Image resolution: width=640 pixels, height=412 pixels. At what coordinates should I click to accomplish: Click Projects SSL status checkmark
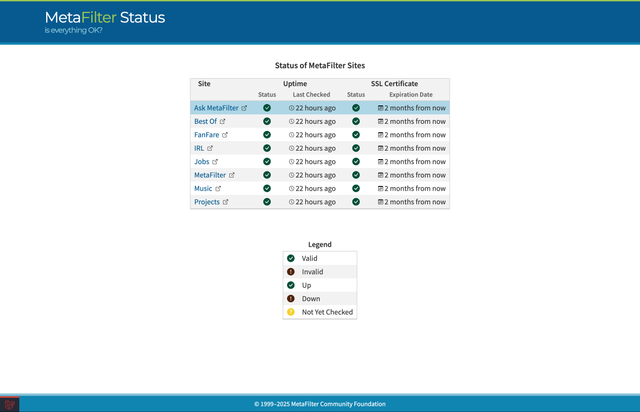tap(356, 202)
